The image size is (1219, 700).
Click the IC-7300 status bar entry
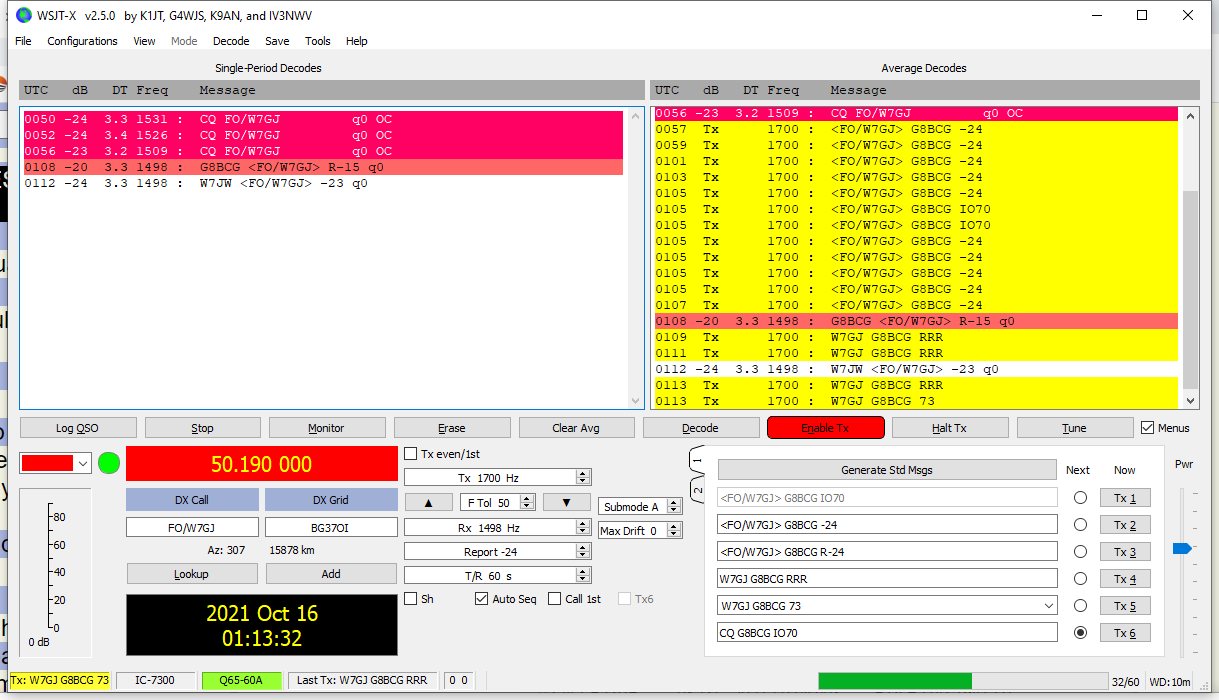tap(155, 681)
